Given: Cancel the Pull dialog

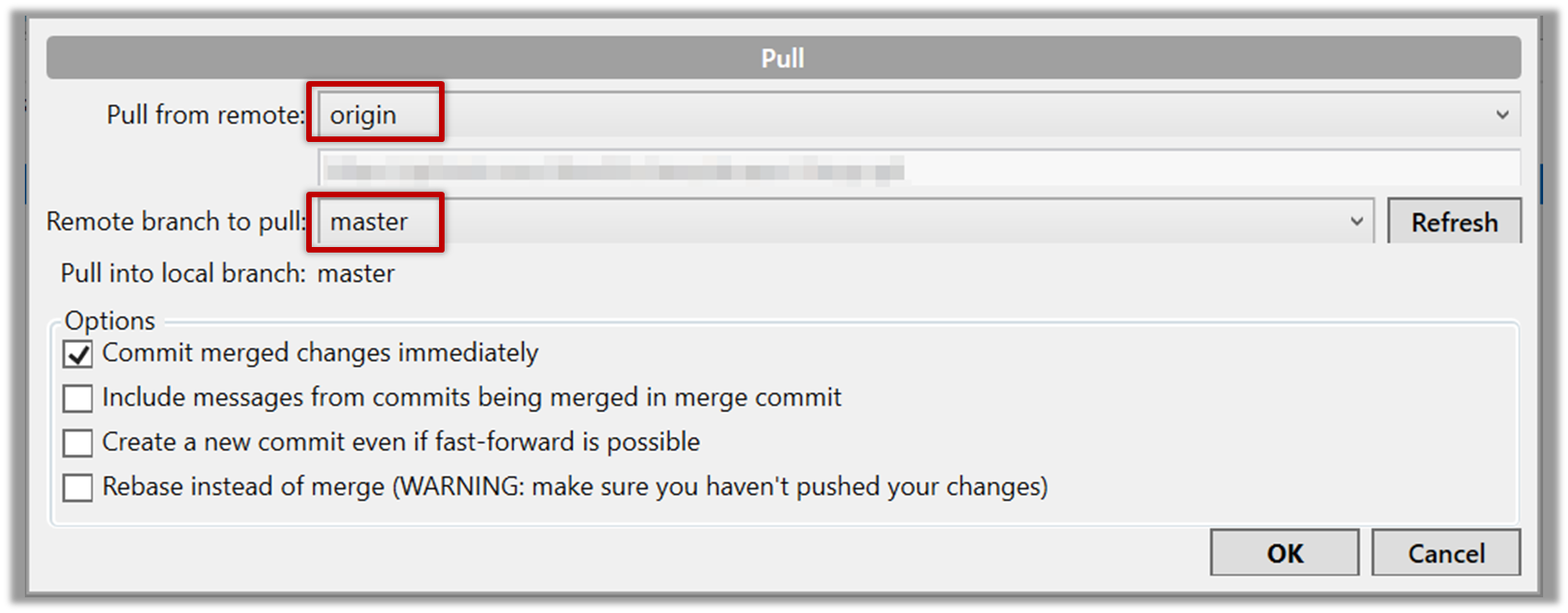Looking at the screenshot, I should pos(1445,553).
